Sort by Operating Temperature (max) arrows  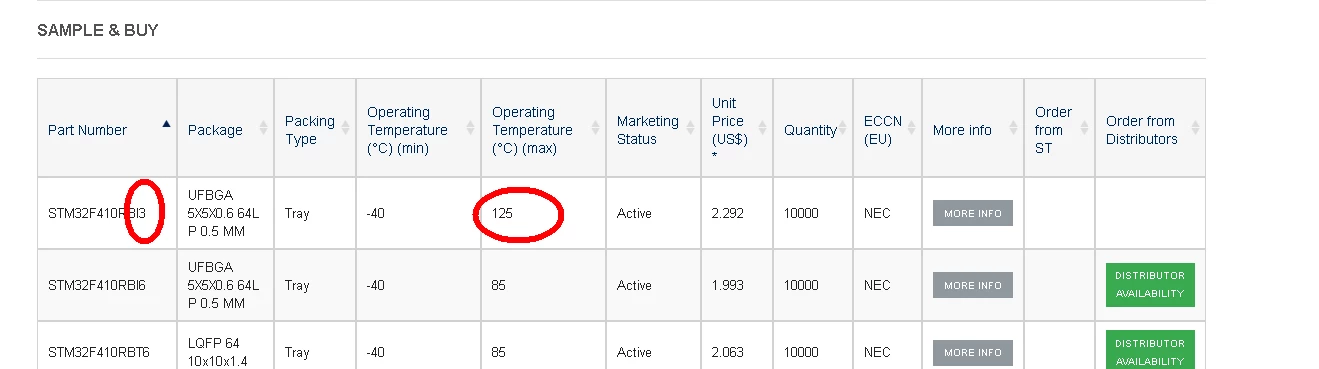point(595,128)
